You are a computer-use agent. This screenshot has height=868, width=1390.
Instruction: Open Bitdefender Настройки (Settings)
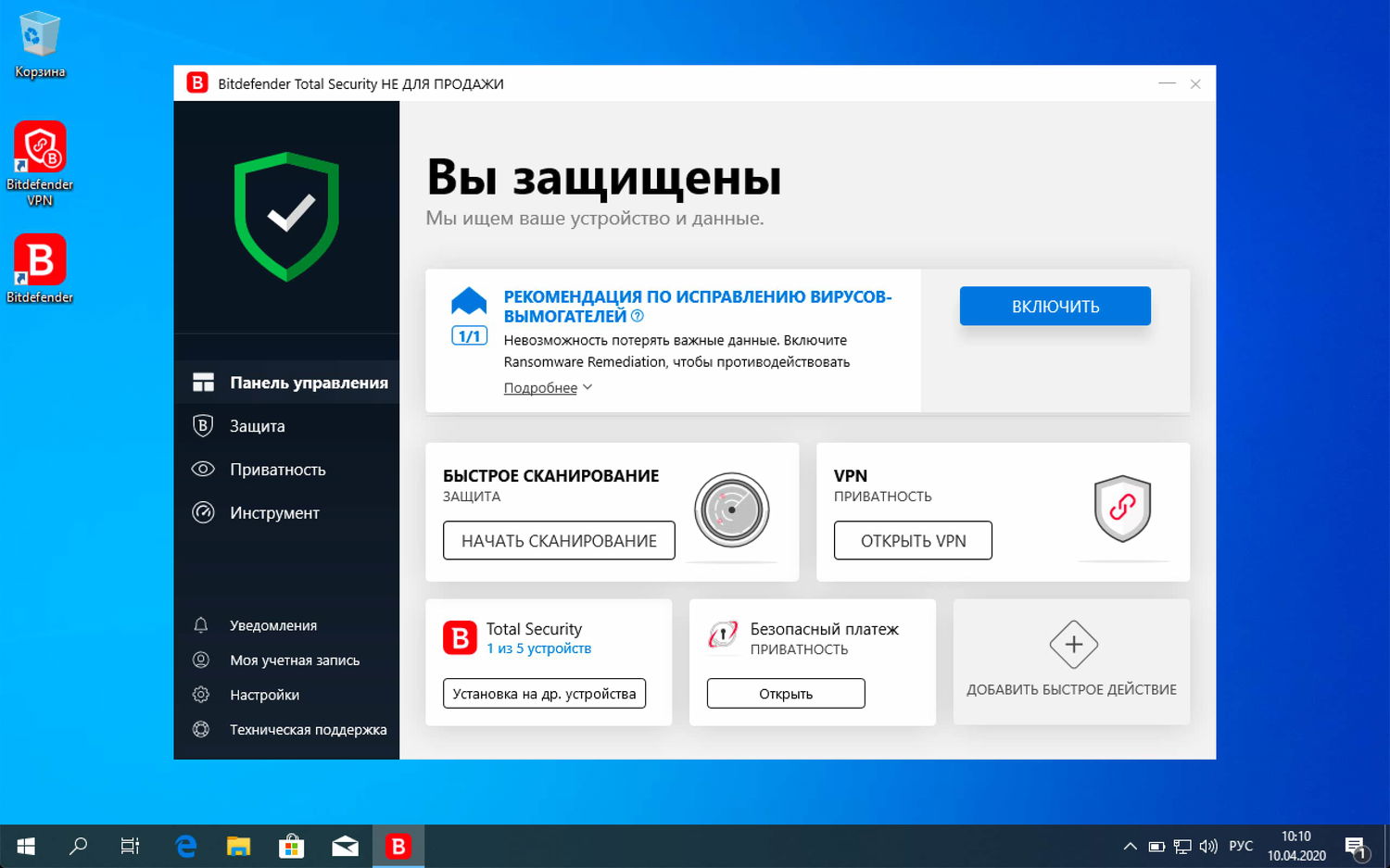[x=263, y=694]
